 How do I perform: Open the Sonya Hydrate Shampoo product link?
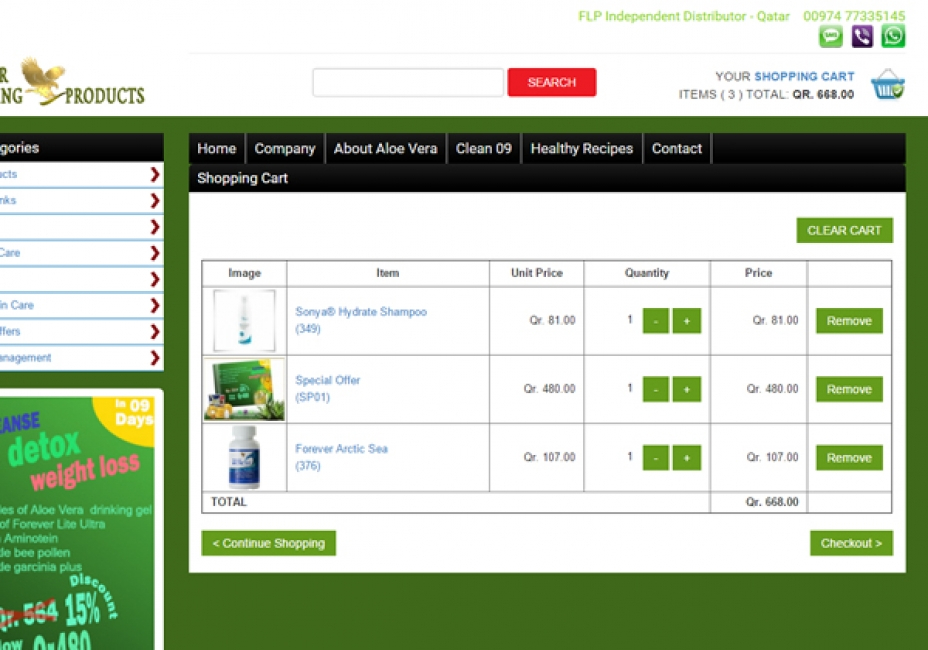point(361,320)
